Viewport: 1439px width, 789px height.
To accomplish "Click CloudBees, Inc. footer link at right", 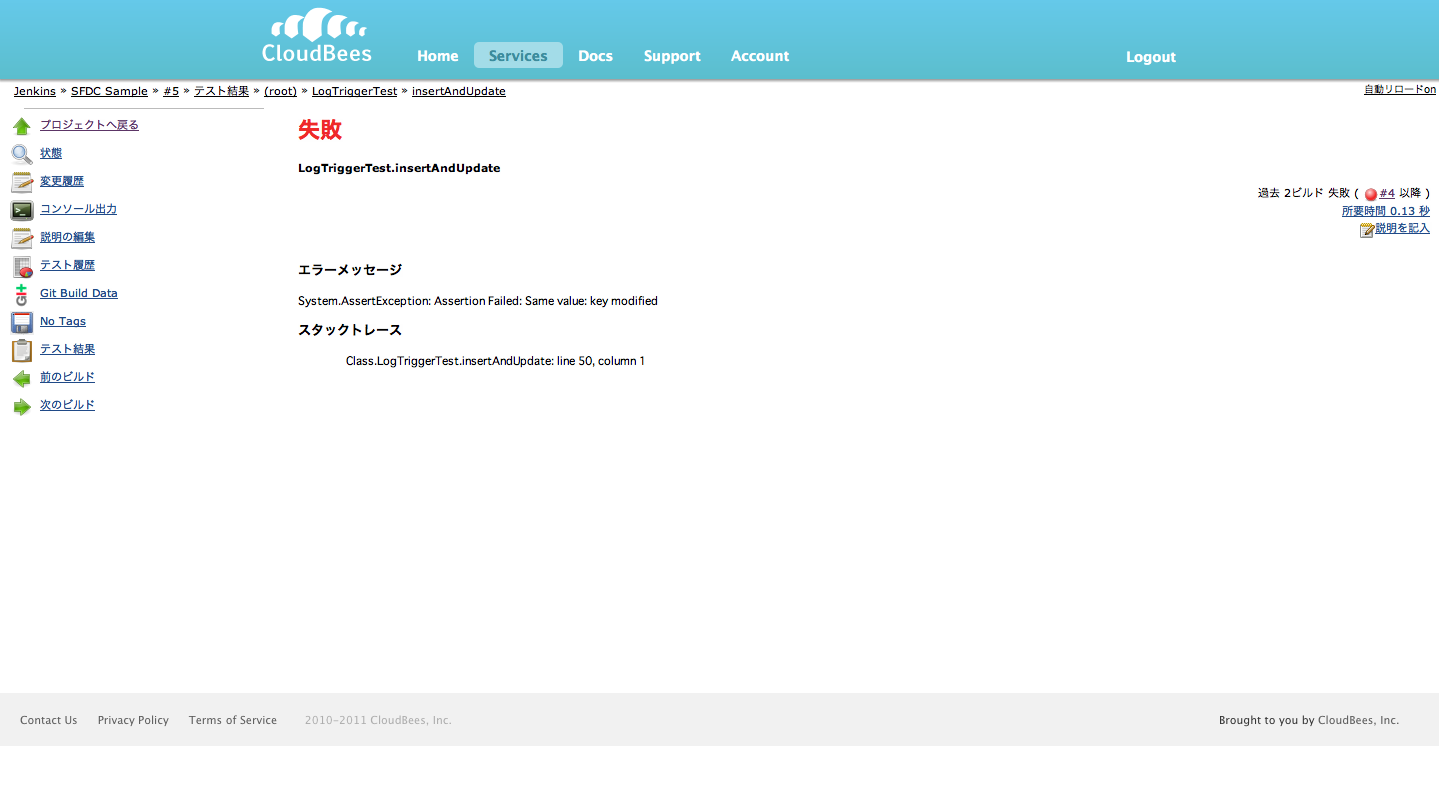I will pyautogui.click(x=1358, y=720).
